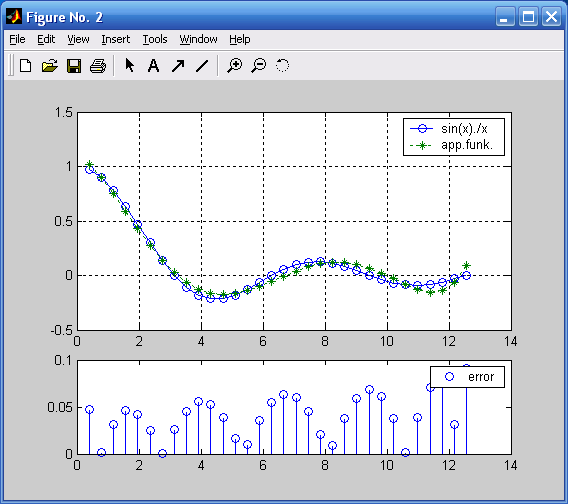Select the Edit Plot arrow tool
568x504 pixels.
pos(129,66)
